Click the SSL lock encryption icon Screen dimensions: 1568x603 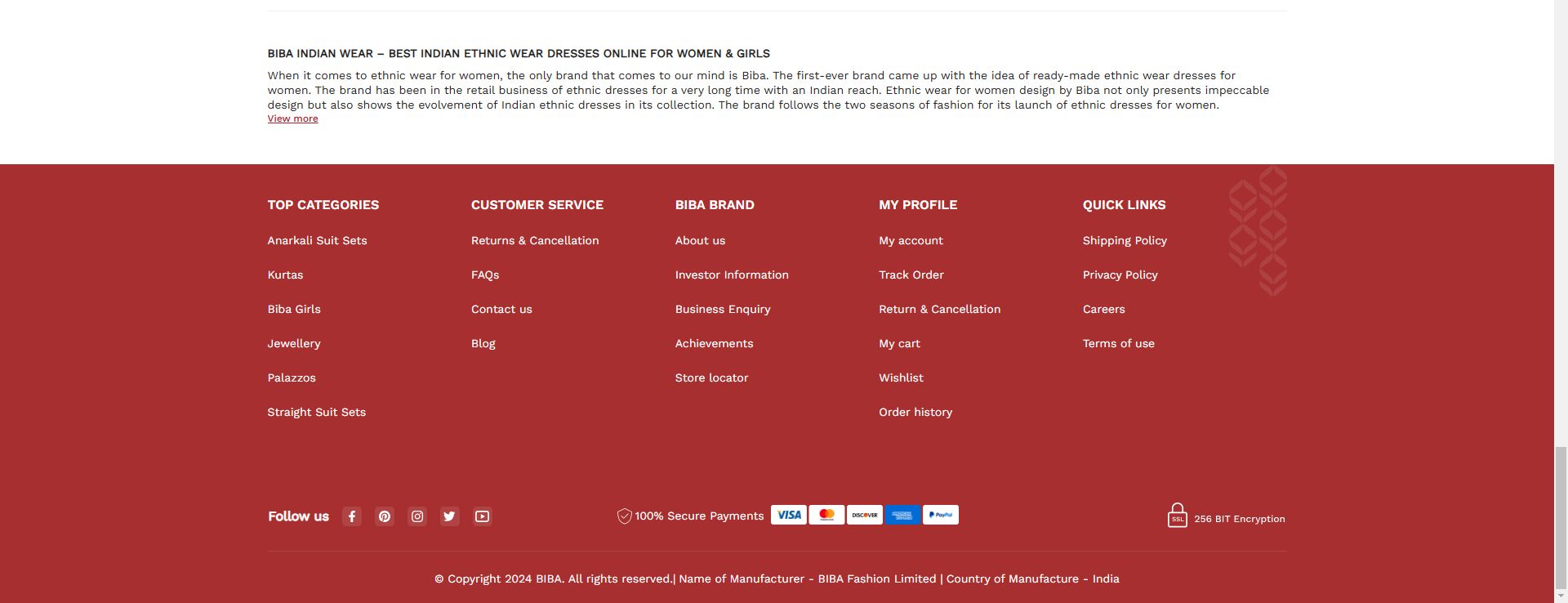click(x=1177, y=516)
